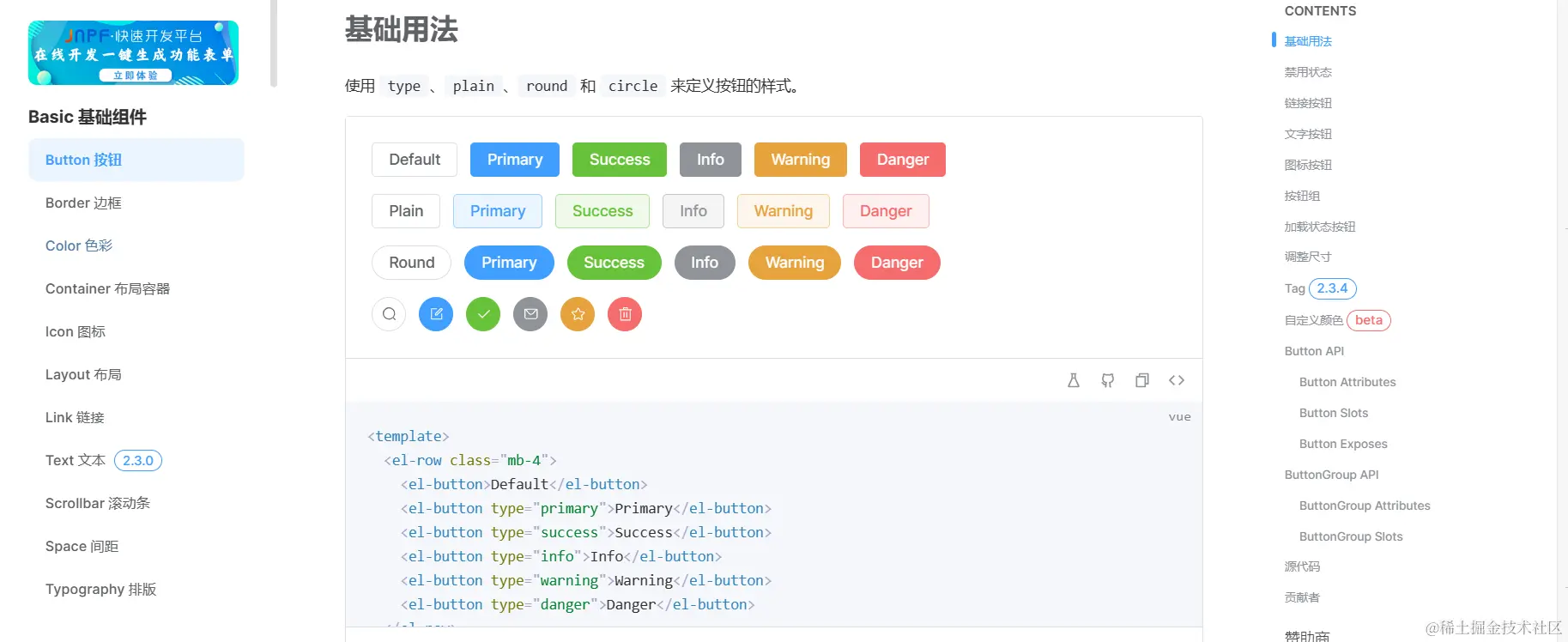Click the plain-style Primary button
The image size is (1568, 642).
pos(498,211)
